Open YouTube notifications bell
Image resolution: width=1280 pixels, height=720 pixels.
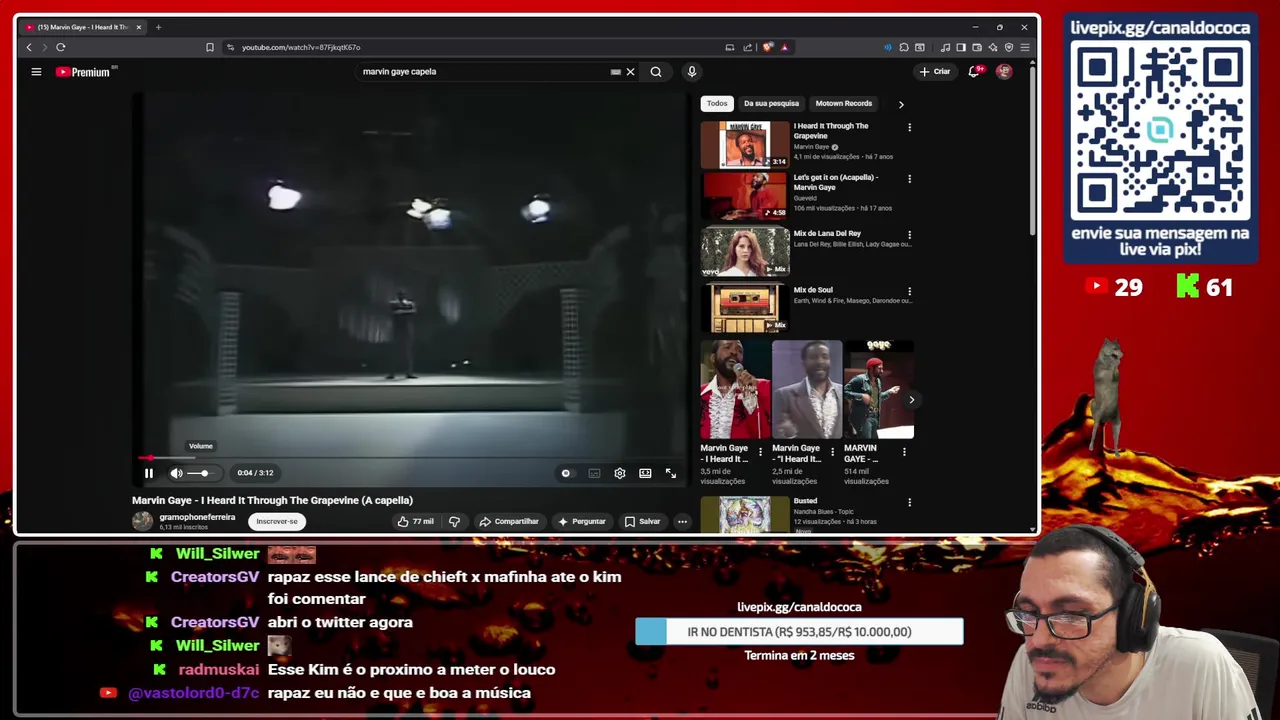click(974, 72)
